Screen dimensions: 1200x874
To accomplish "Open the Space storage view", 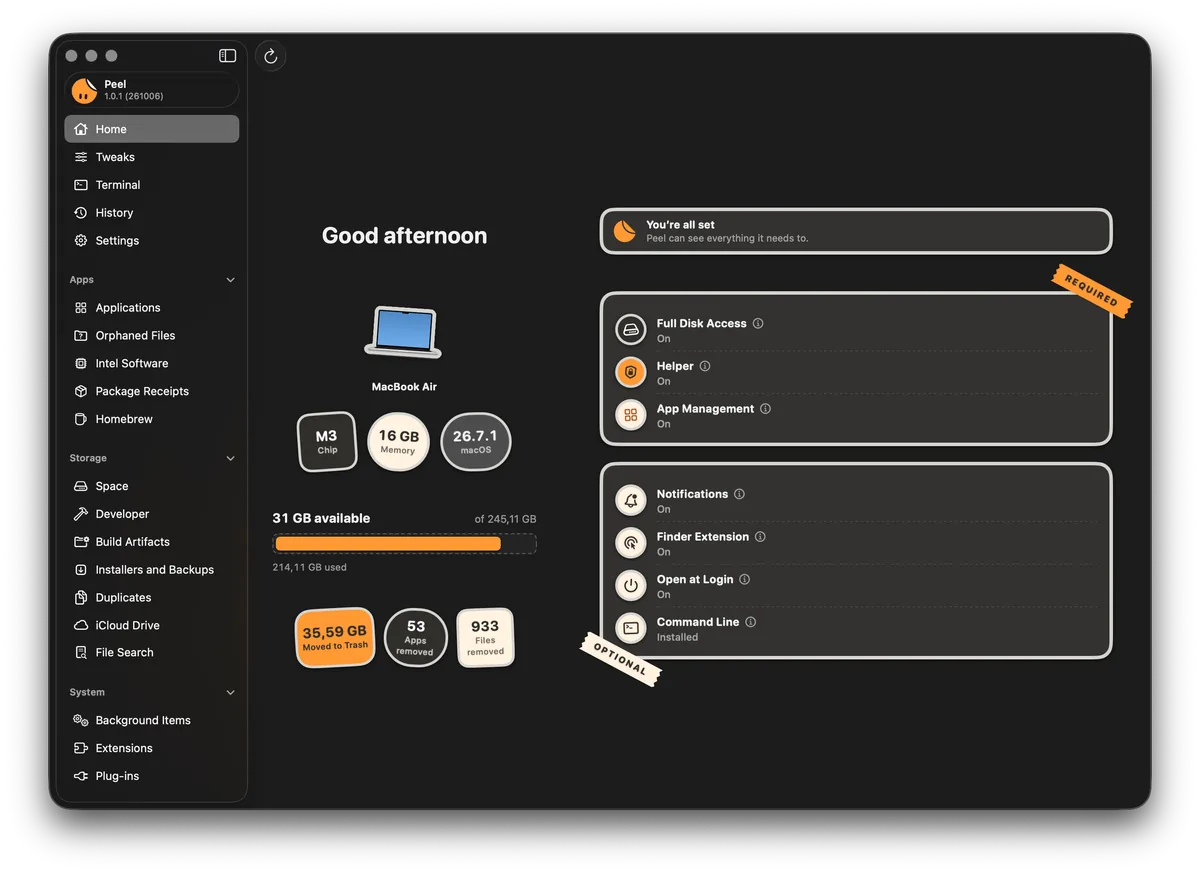I will (x=152, y=486).
